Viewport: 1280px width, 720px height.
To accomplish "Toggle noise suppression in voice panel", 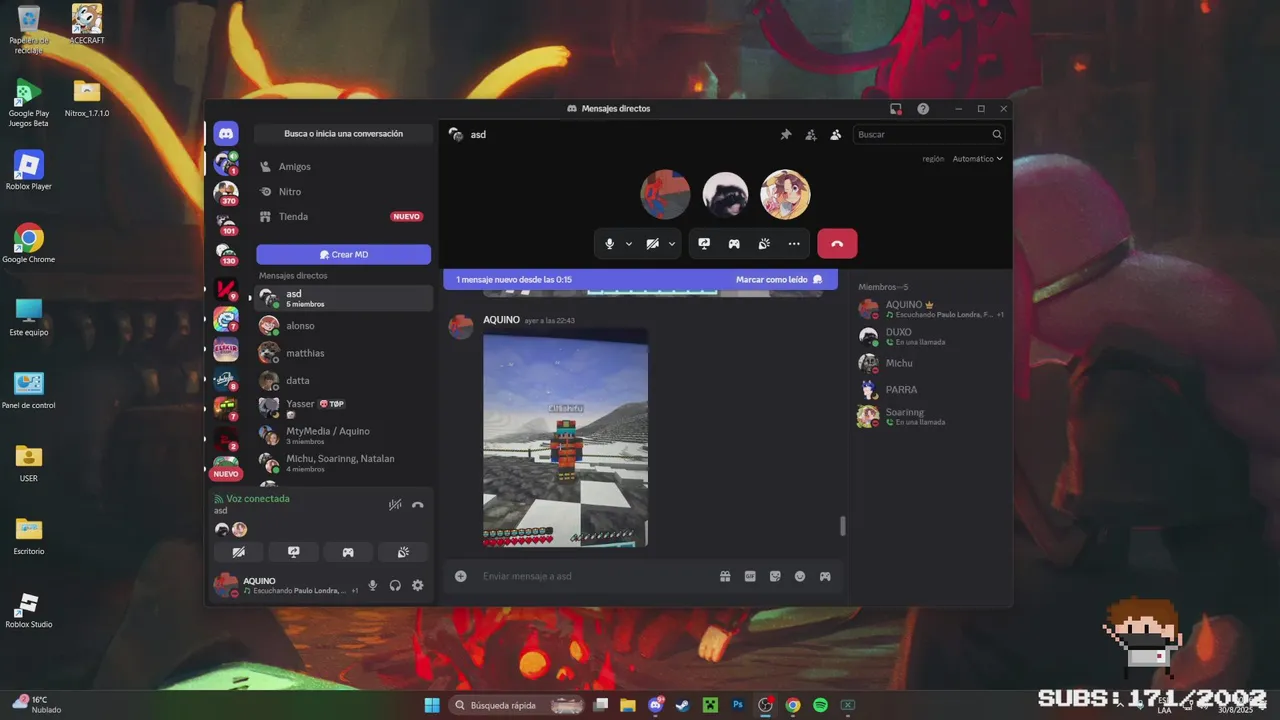I will point(395,505).
